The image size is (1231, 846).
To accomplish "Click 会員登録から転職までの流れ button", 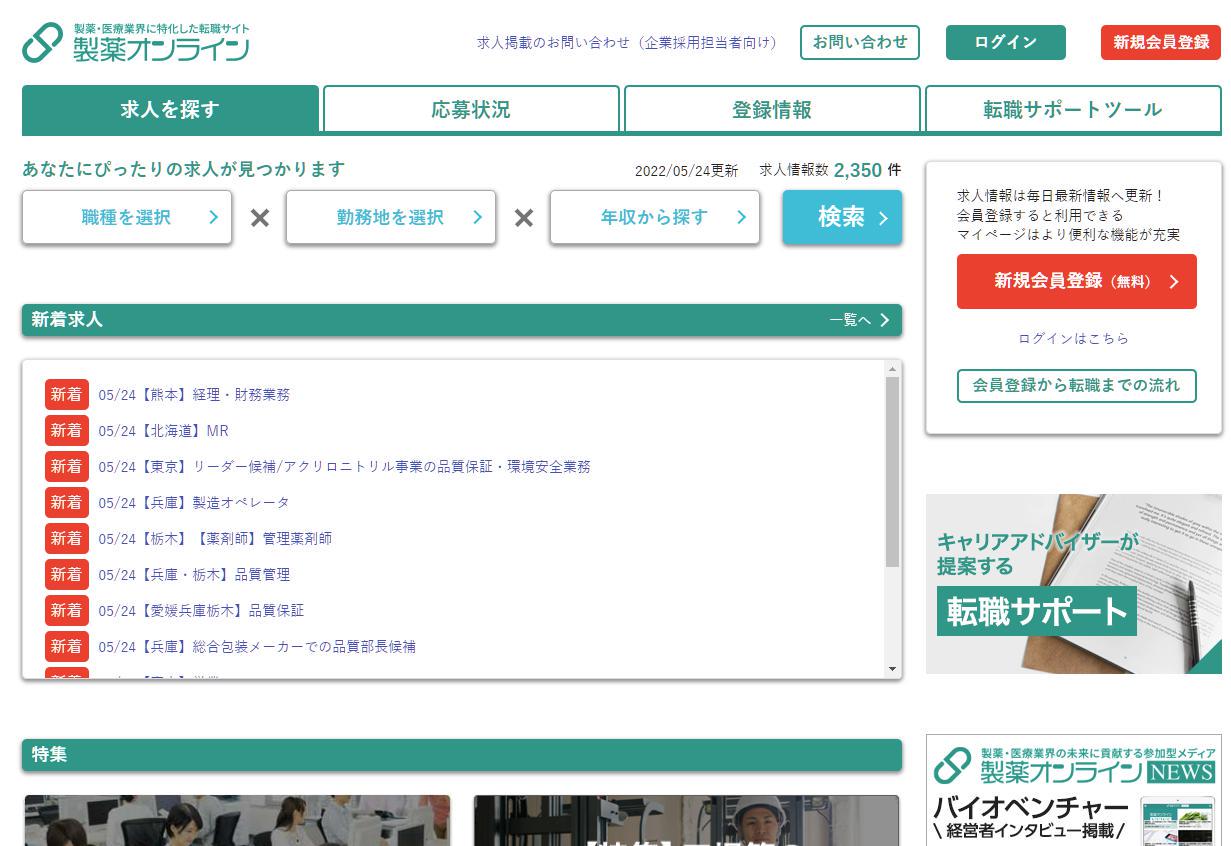I will click(x=1076, y=386).
